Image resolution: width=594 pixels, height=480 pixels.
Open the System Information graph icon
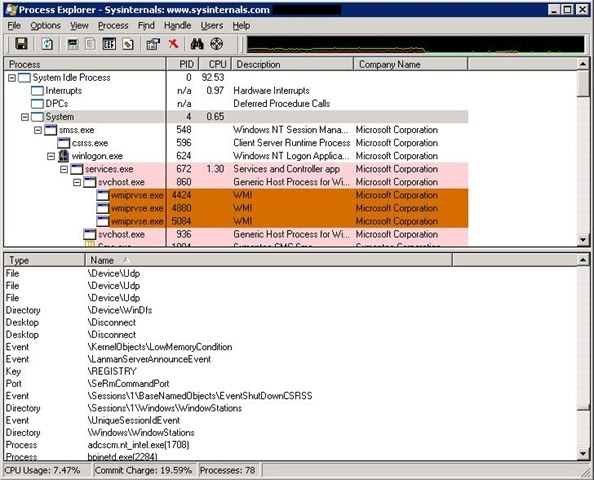72,44
